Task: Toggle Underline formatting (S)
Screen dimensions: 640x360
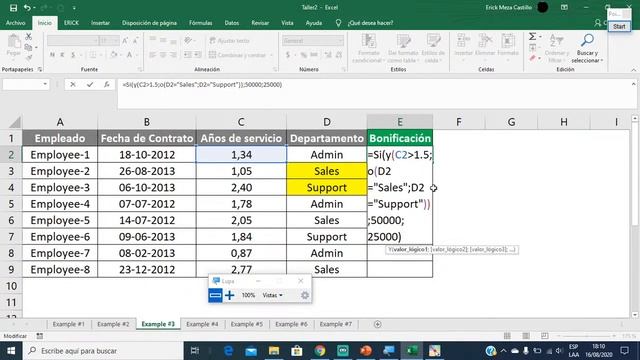Action: coord(73,55)
